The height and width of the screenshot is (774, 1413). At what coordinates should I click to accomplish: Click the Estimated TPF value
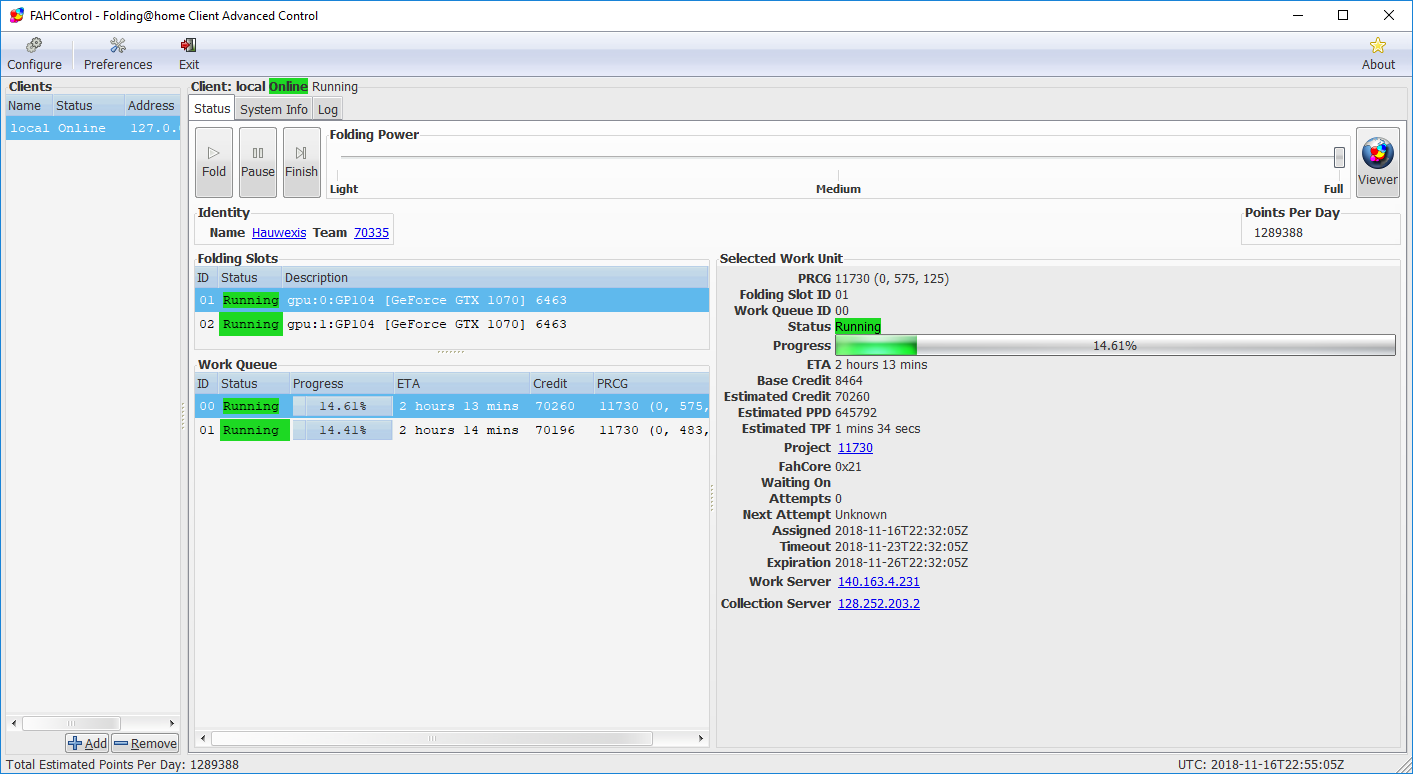(878, 428)
